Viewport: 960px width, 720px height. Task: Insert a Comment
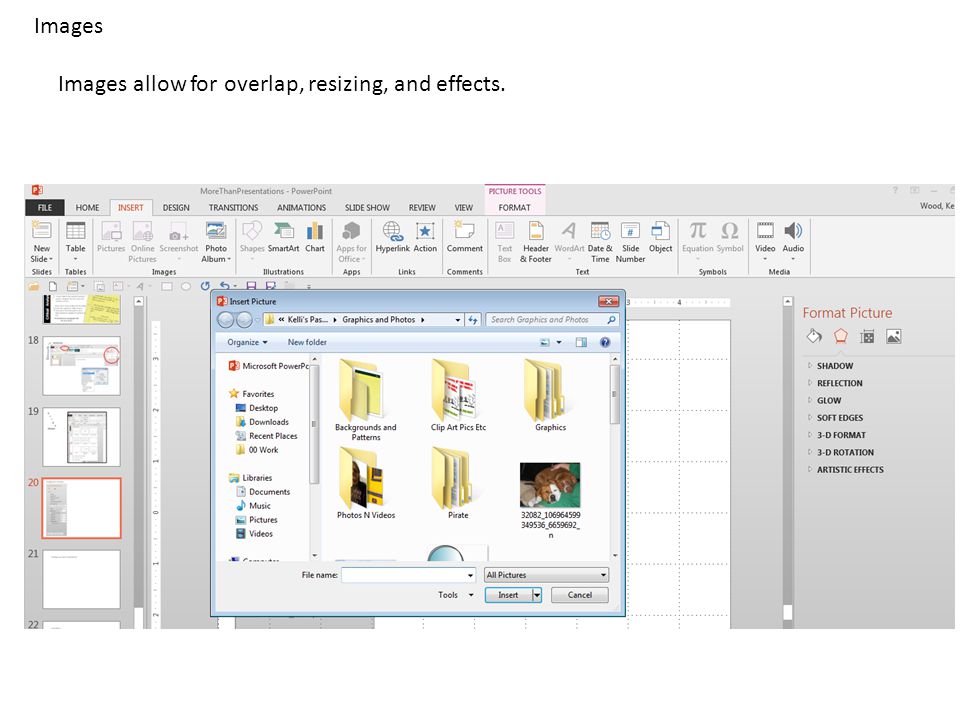coord(465,237)
